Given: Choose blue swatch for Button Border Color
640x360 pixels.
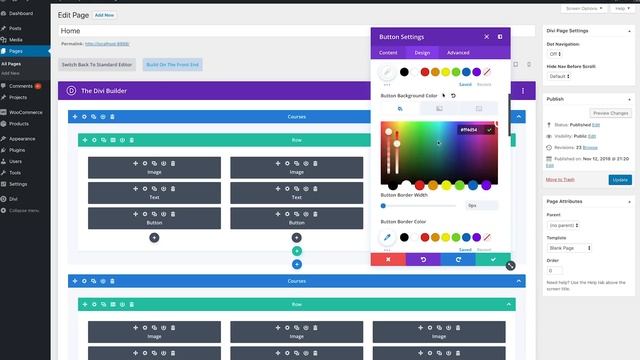Looking at the screenshot, I should [x=466, y=237].
